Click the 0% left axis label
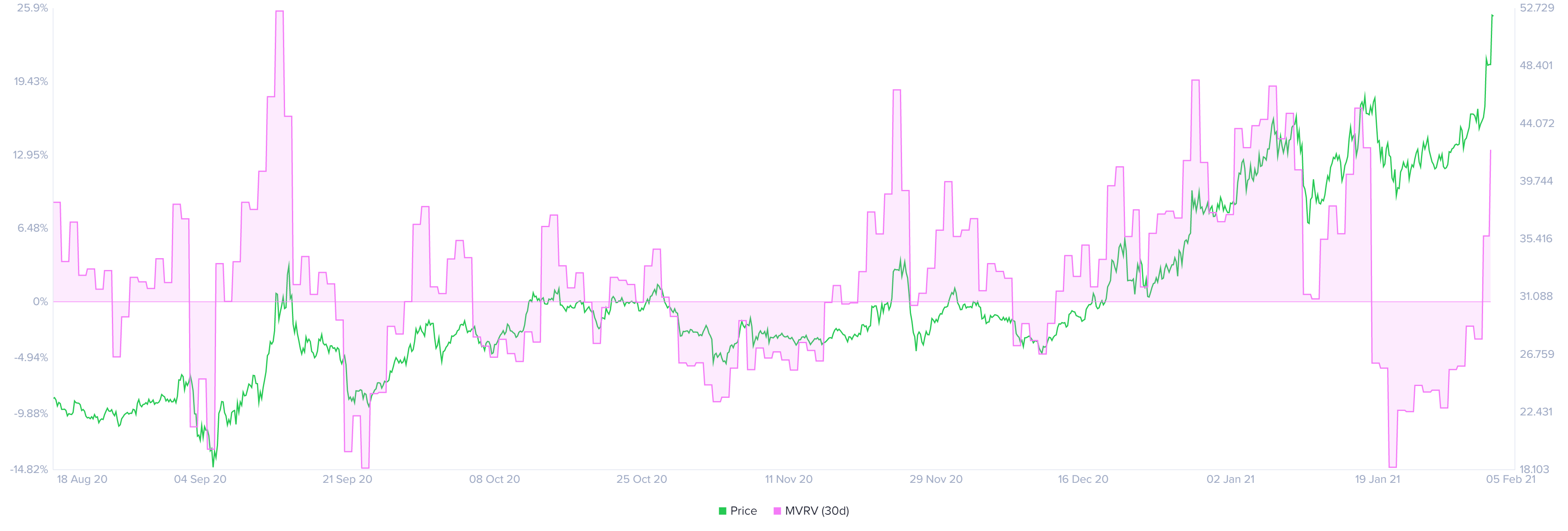 pos(40,301)
